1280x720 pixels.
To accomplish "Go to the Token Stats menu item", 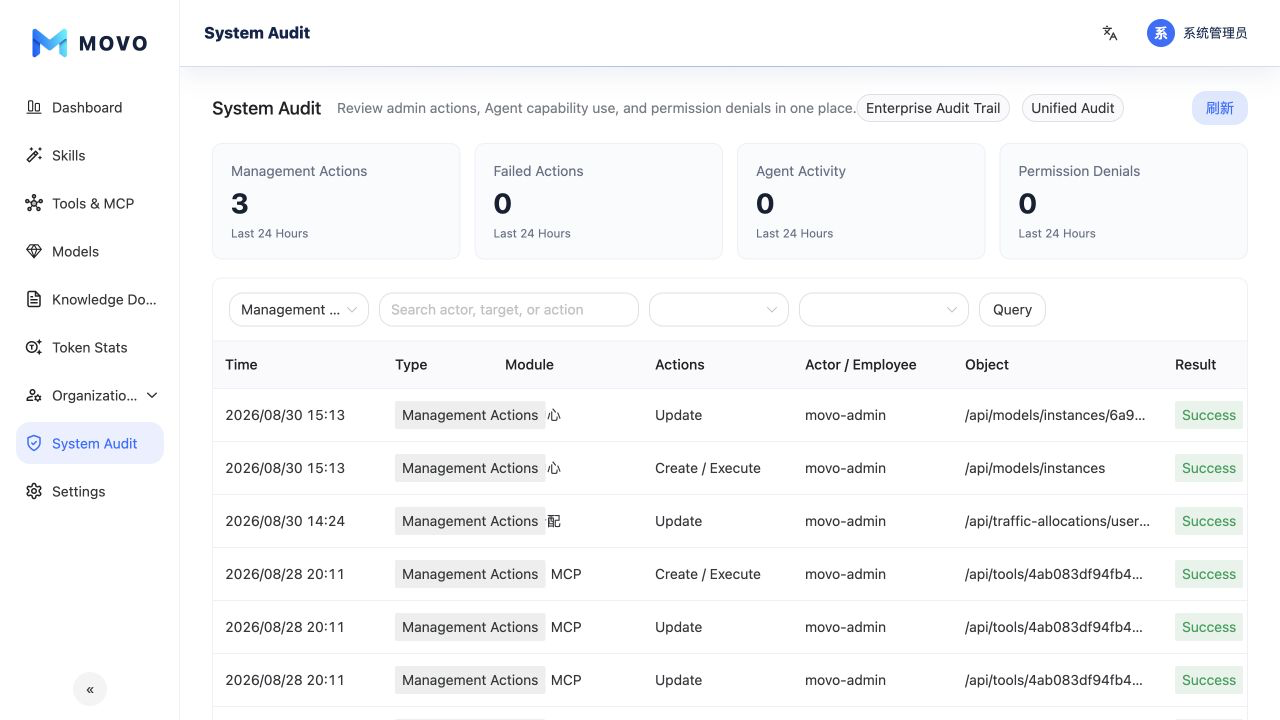I will click(90, 347).
